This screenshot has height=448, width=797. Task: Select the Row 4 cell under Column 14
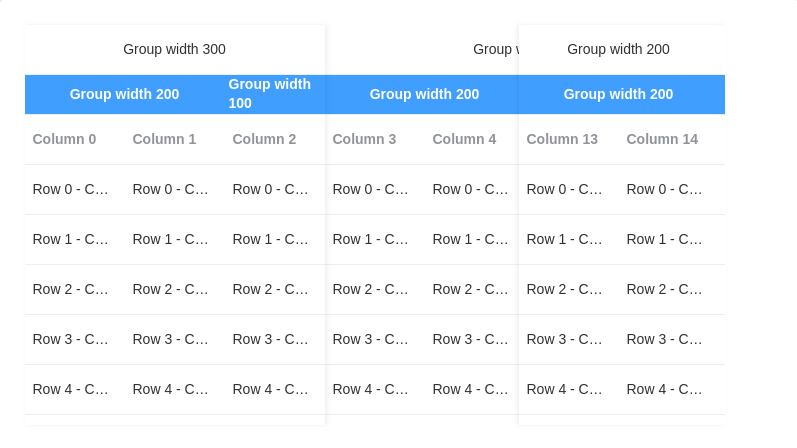tap(672, 390)
